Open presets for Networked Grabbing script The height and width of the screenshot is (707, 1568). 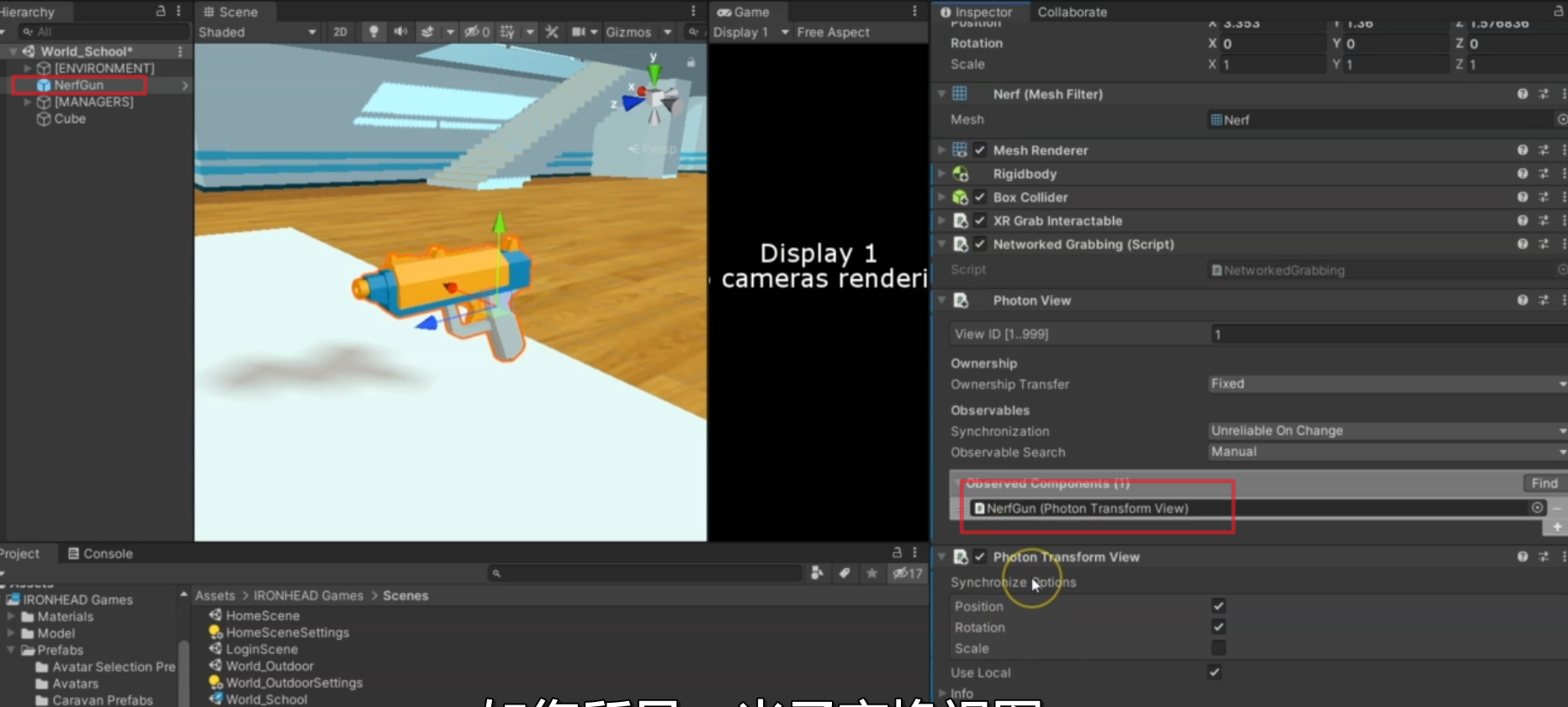pyautogui.click(x=1544, y=245)
